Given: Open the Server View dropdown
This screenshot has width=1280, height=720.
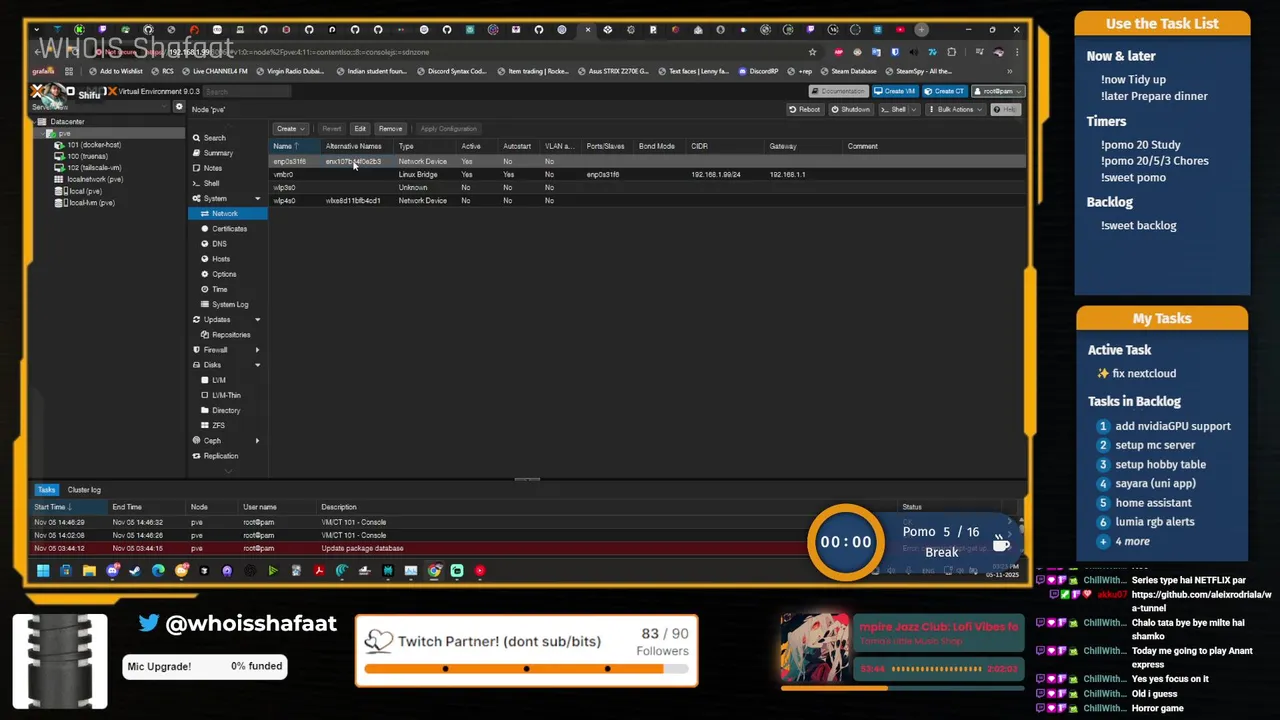Looking at the screenshot, I should click(x=100, y=107).
